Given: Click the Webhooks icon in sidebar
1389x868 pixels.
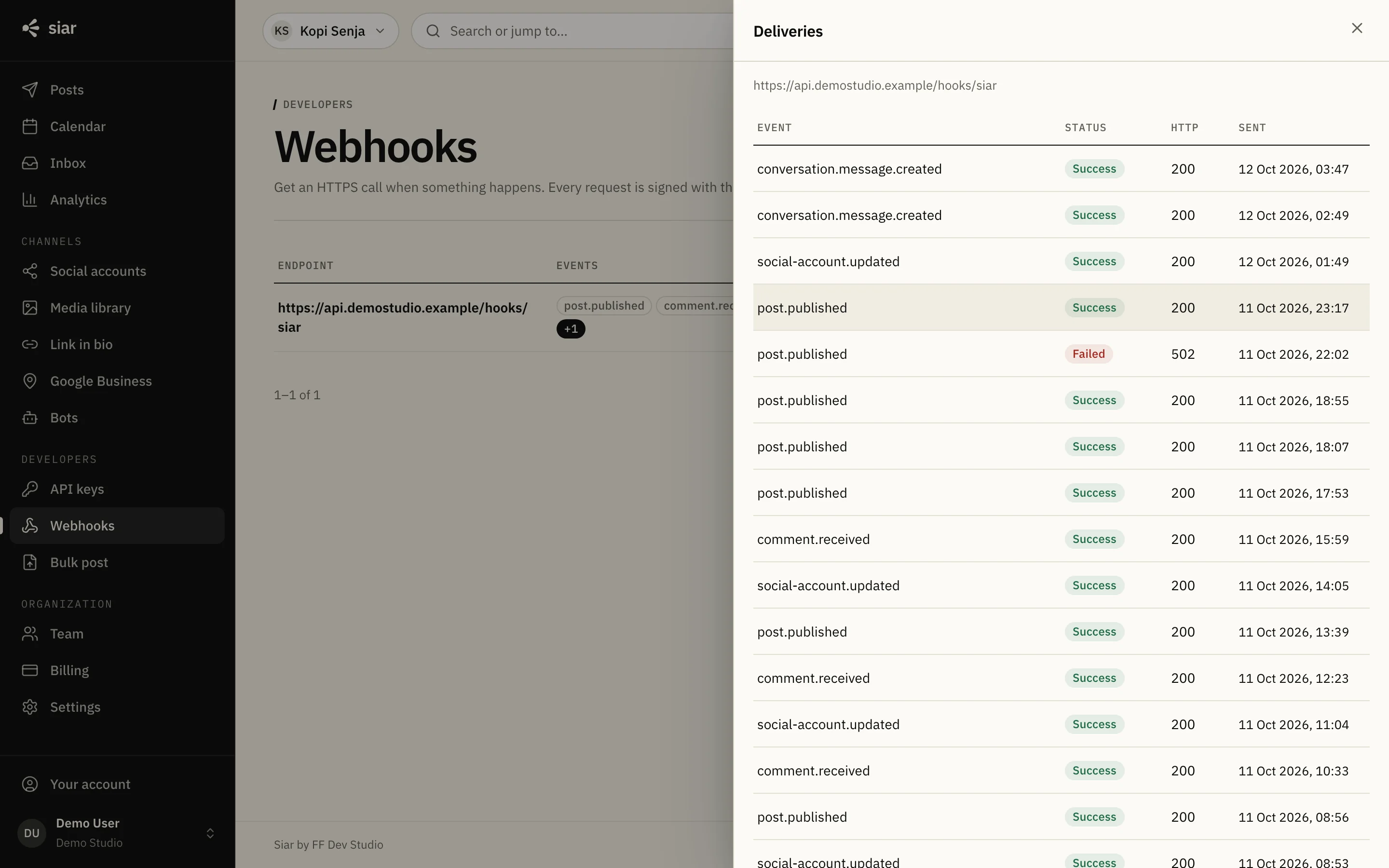Looking at the screenshot, I should (x=30, y=526).
